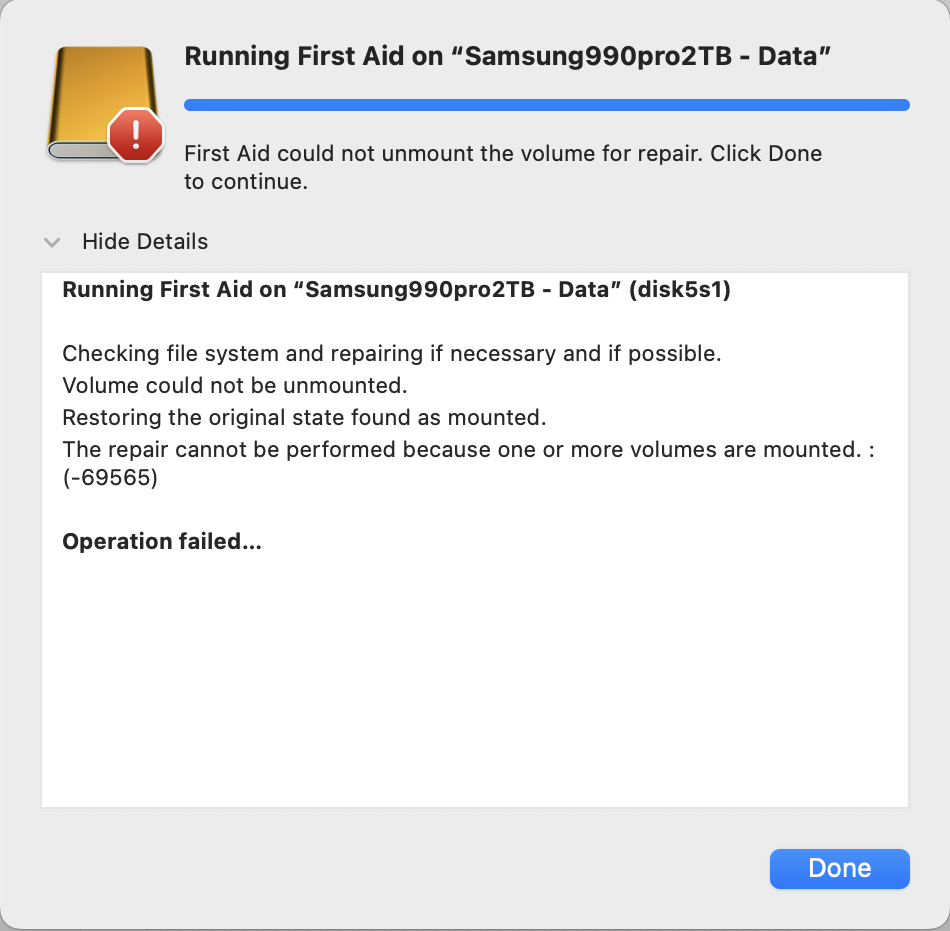Click empty gray area left of Done
This screenshot has width=950, height=931.
[400, 868]
